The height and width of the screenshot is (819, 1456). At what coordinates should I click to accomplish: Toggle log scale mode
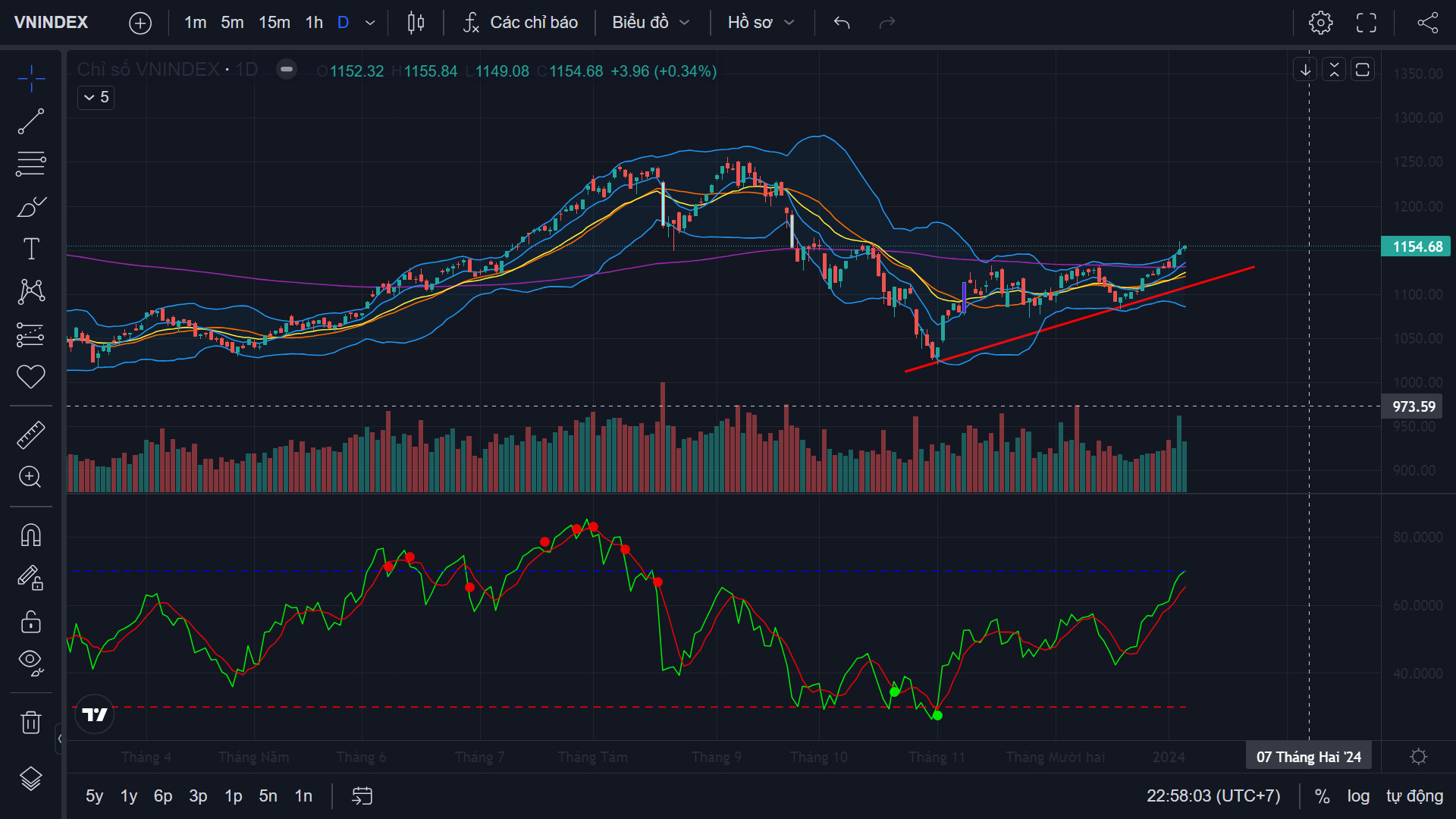tap(1358, 795)
